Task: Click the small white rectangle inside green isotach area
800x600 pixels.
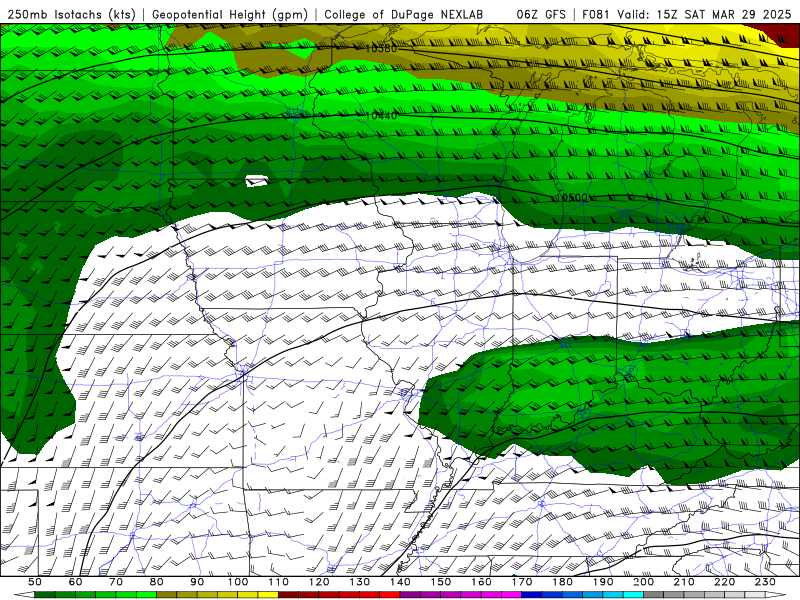Action: (257, 181)
